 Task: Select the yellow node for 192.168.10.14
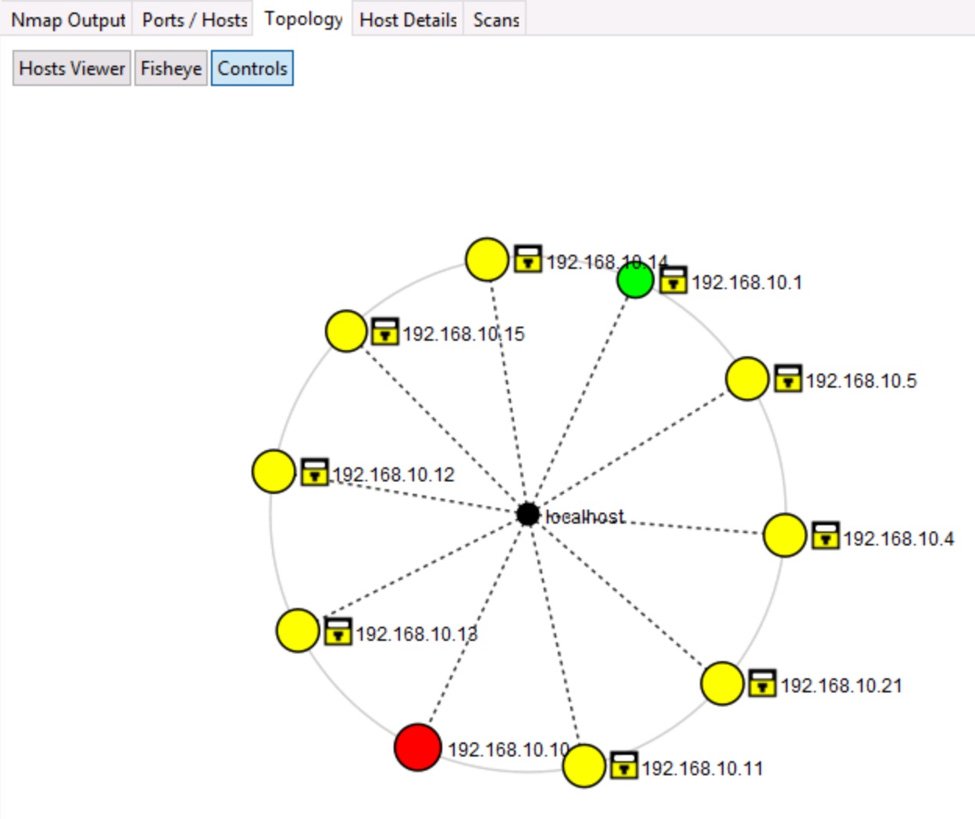tap(487, 259)
